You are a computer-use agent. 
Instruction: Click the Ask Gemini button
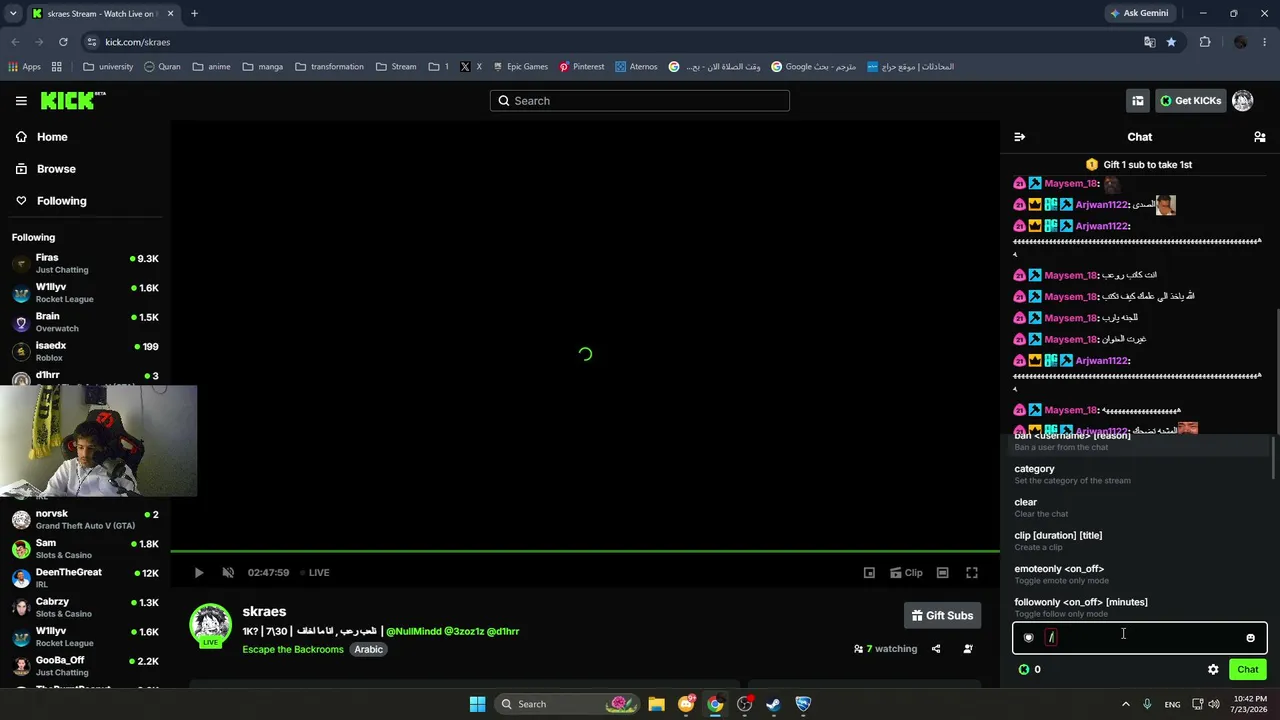coord(1139,13)
